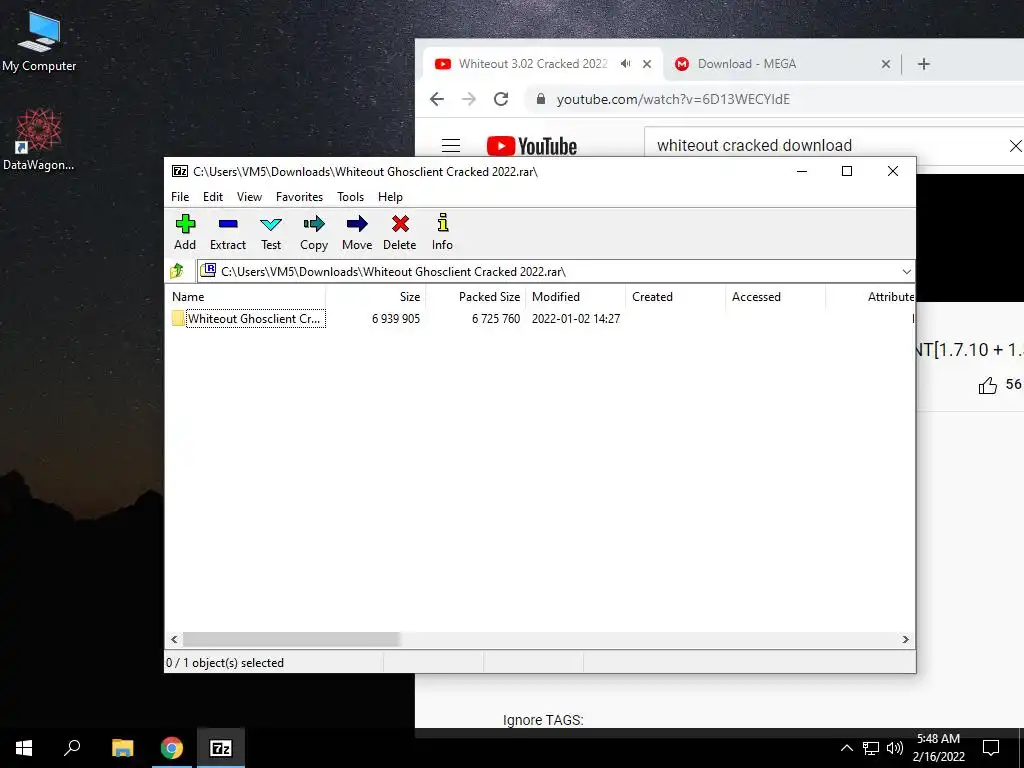Mute audio icon on YouTube tab
This screenshot has width=1024, height=768.
coord(625,64)
